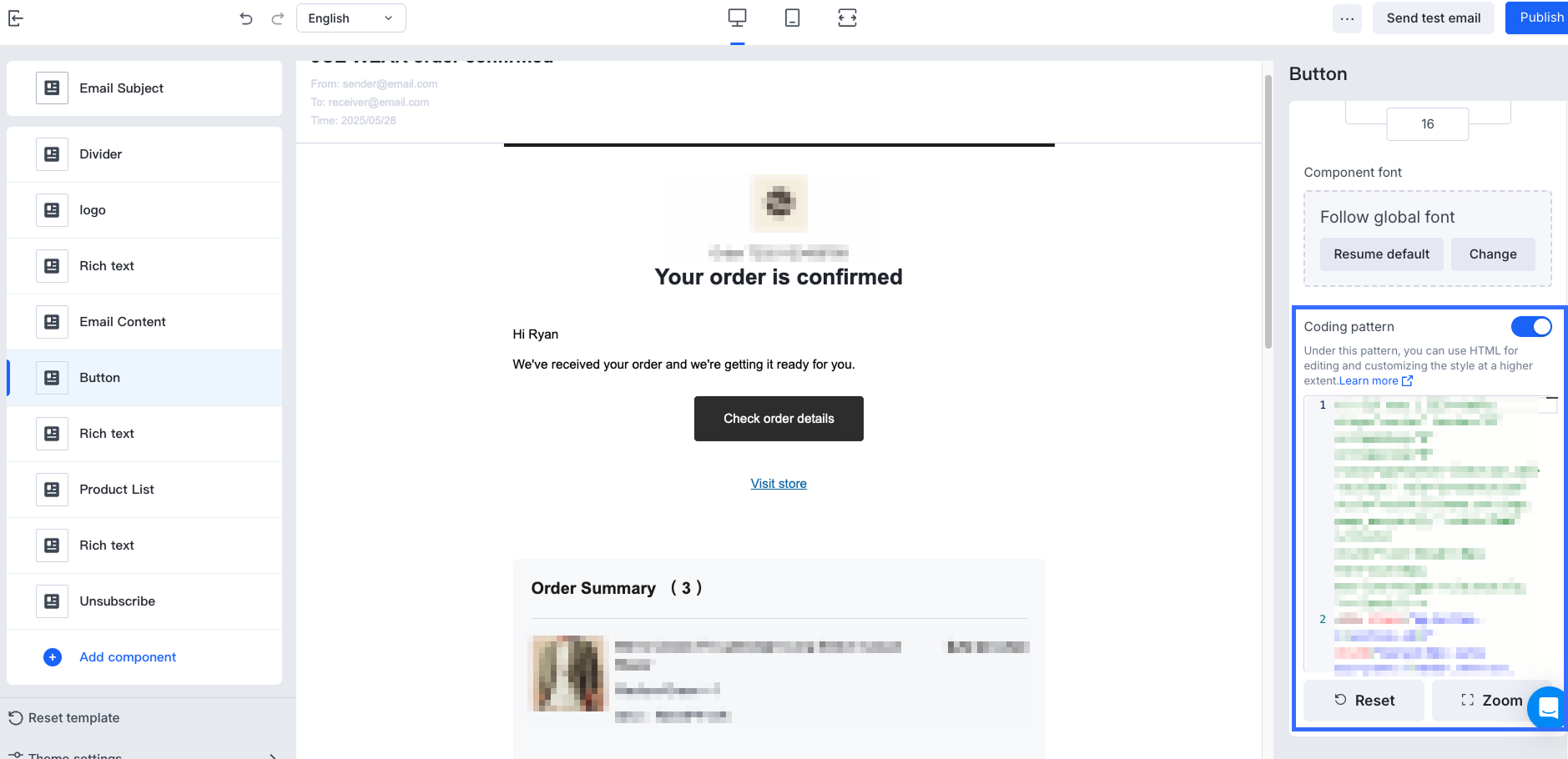Undo the last change
The height and width of the screenshot is (759, 1568).
pos(245,18)
